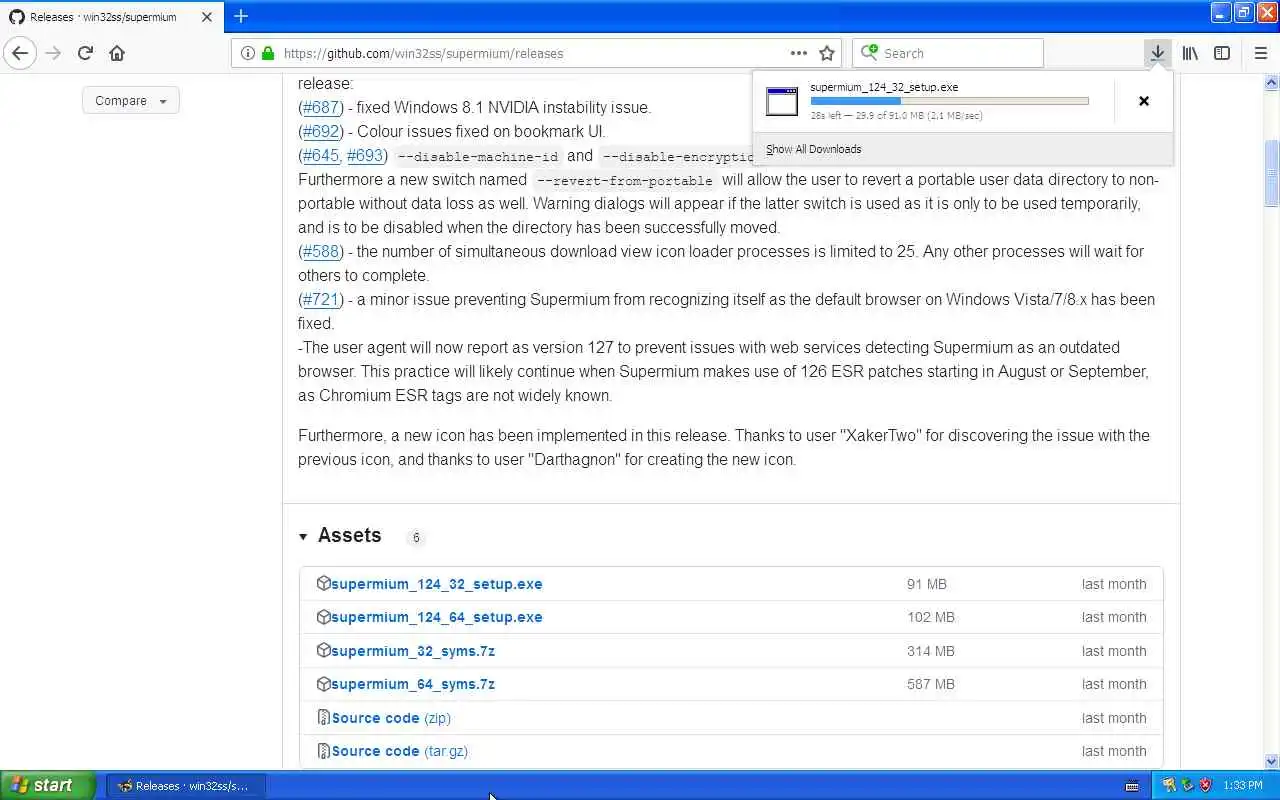
Task: Open issue #588 link
Action: pyautogui.click(x=321, y=251)
